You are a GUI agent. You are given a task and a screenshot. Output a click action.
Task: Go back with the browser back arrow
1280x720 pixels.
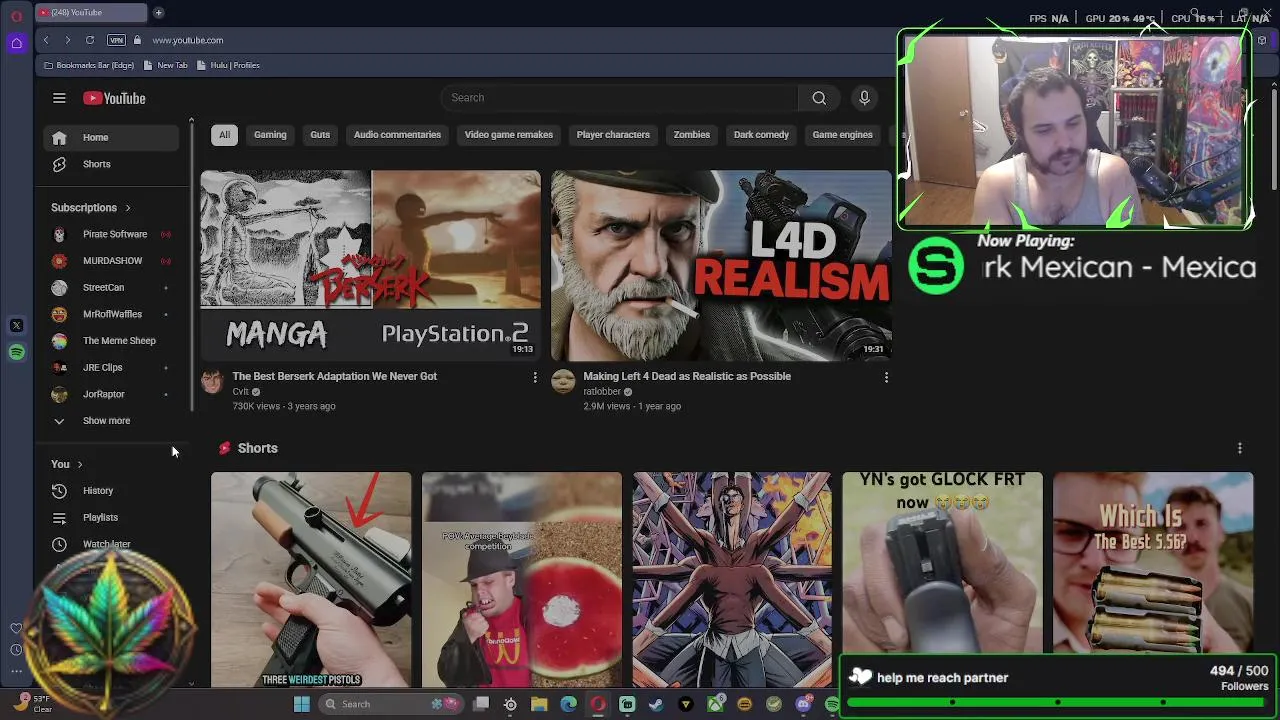point(46,40)
